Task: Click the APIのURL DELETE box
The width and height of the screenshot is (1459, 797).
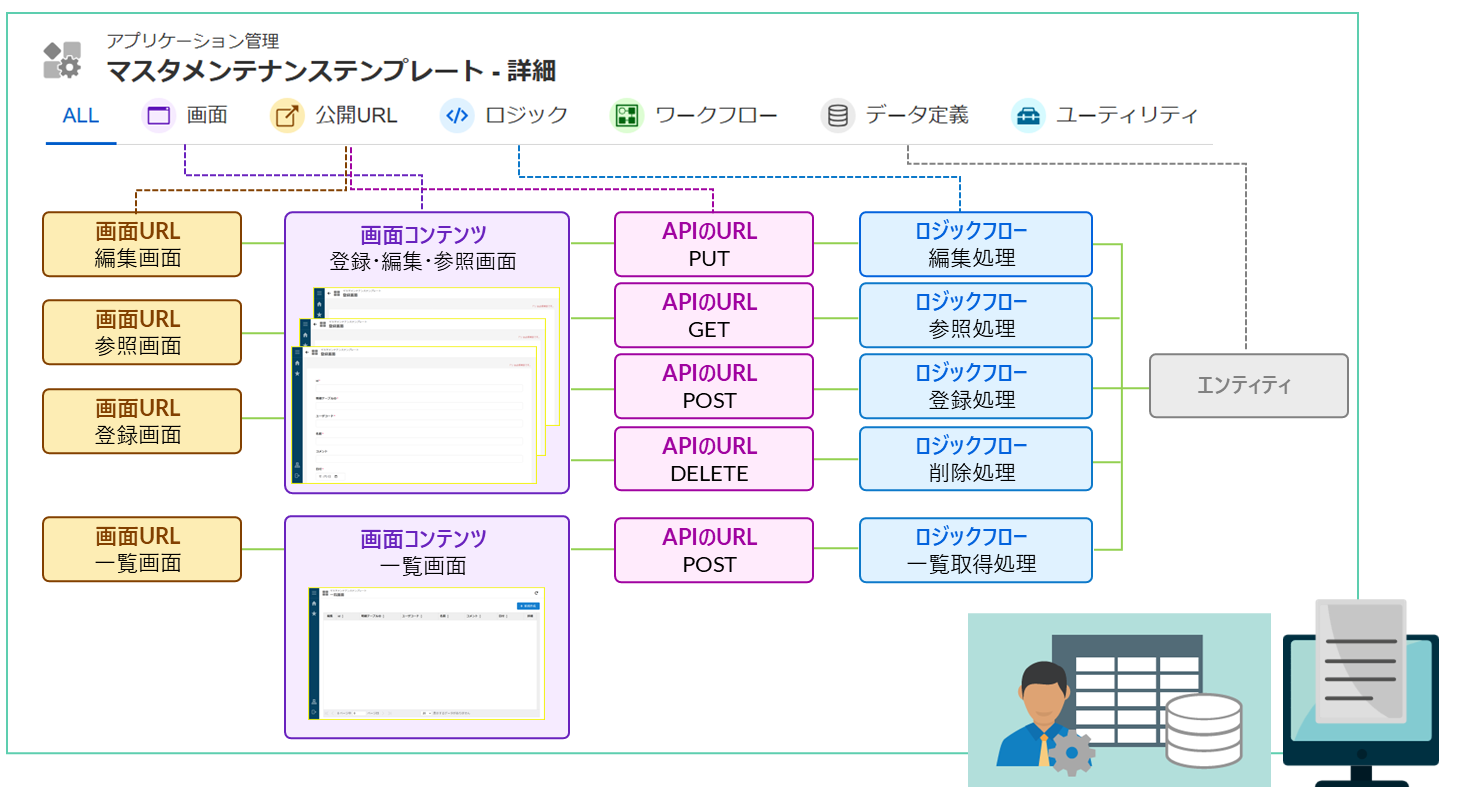Action: click(713, 459)
